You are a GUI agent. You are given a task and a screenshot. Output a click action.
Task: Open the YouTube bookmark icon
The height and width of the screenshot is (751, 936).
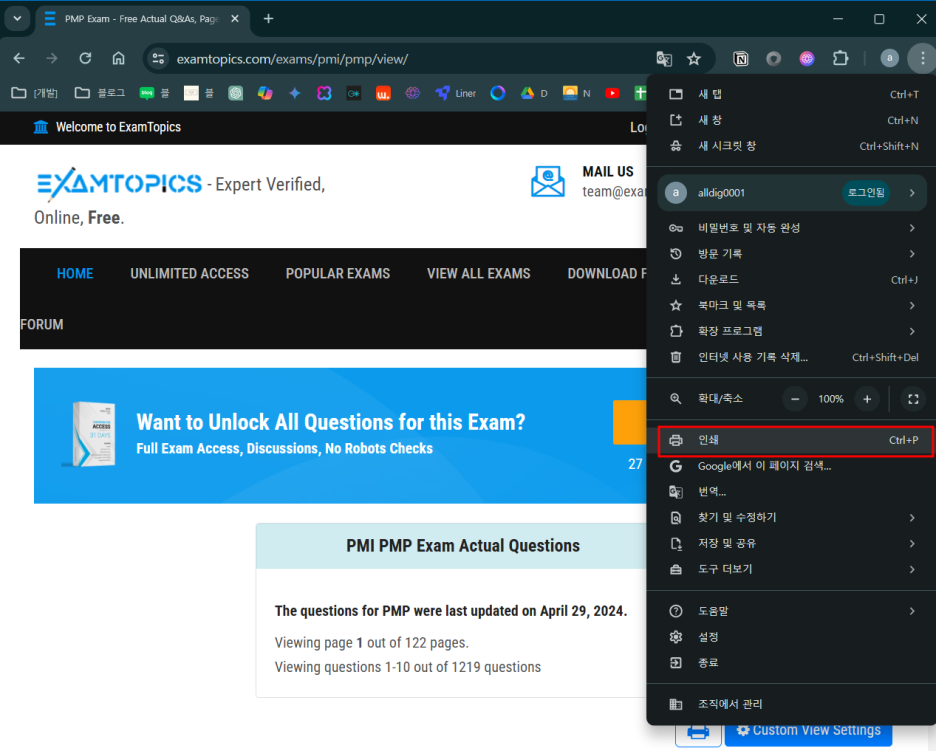pos(612,93)
